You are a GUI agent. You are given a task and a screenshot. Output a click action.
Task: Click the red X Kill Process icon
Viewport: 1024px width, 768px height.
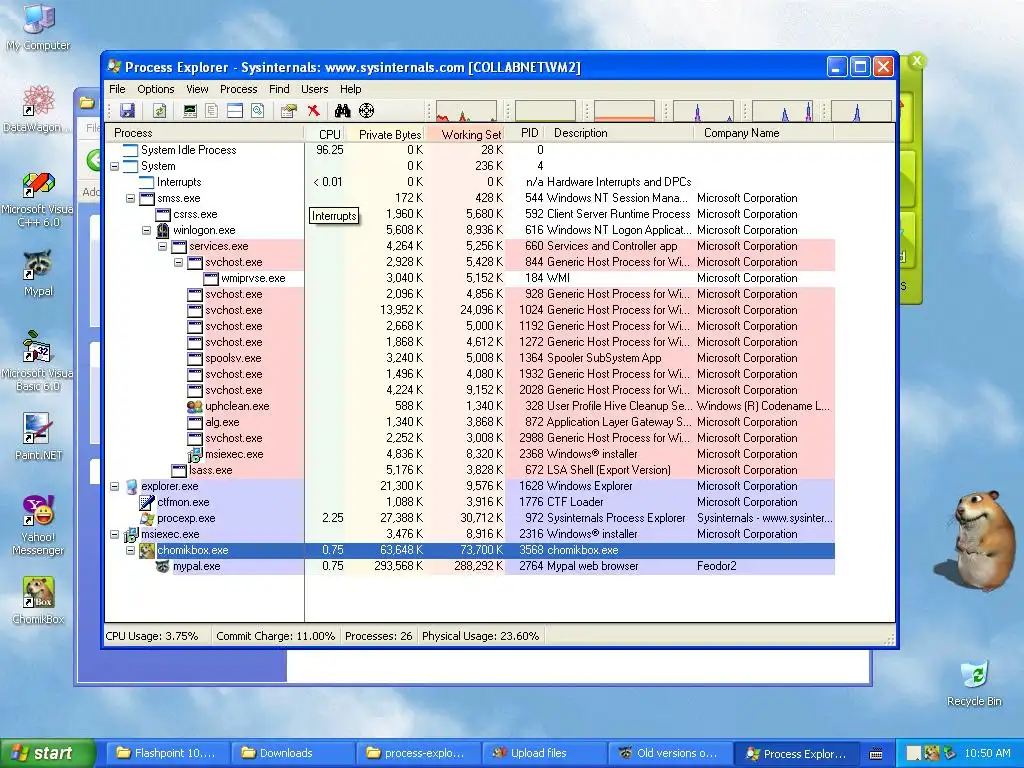[313, 111]
